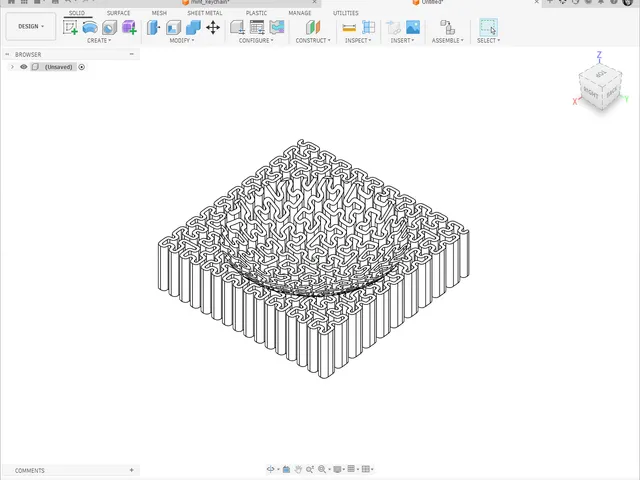Select the Zoom navigation tool
640x480 pixels.
pyautogui.click(x=310, y=469)
